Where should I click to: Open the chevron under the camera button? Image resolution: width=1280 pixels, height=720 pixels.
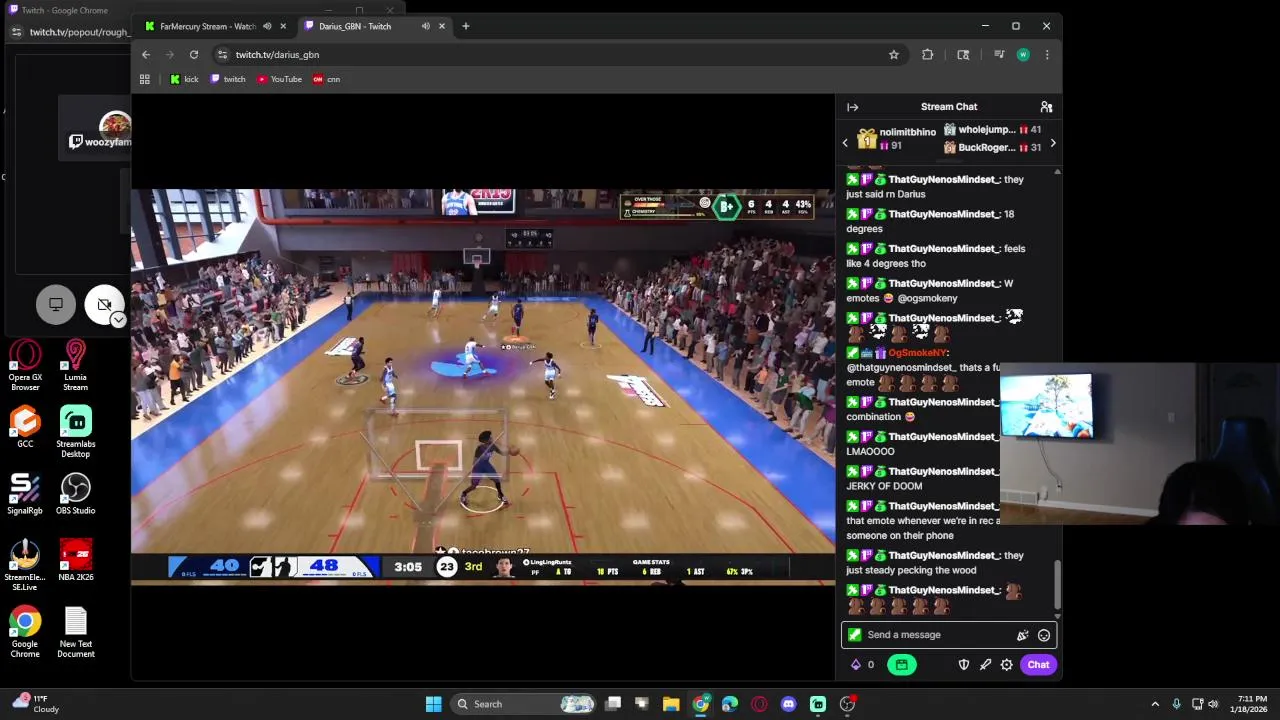118,320
